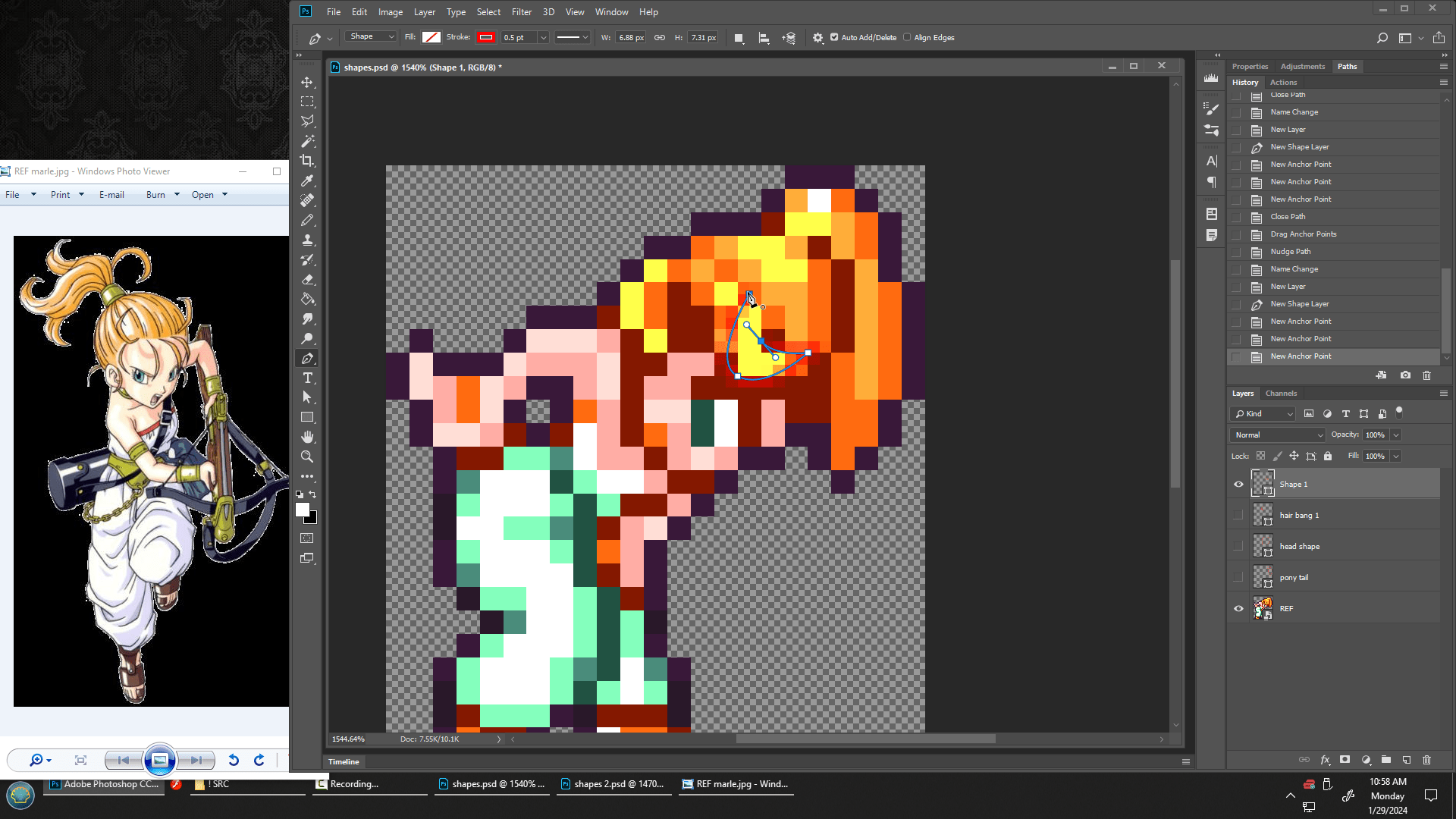
Task: Select the Eyedropper tool
Action: [x=307, y=180]
